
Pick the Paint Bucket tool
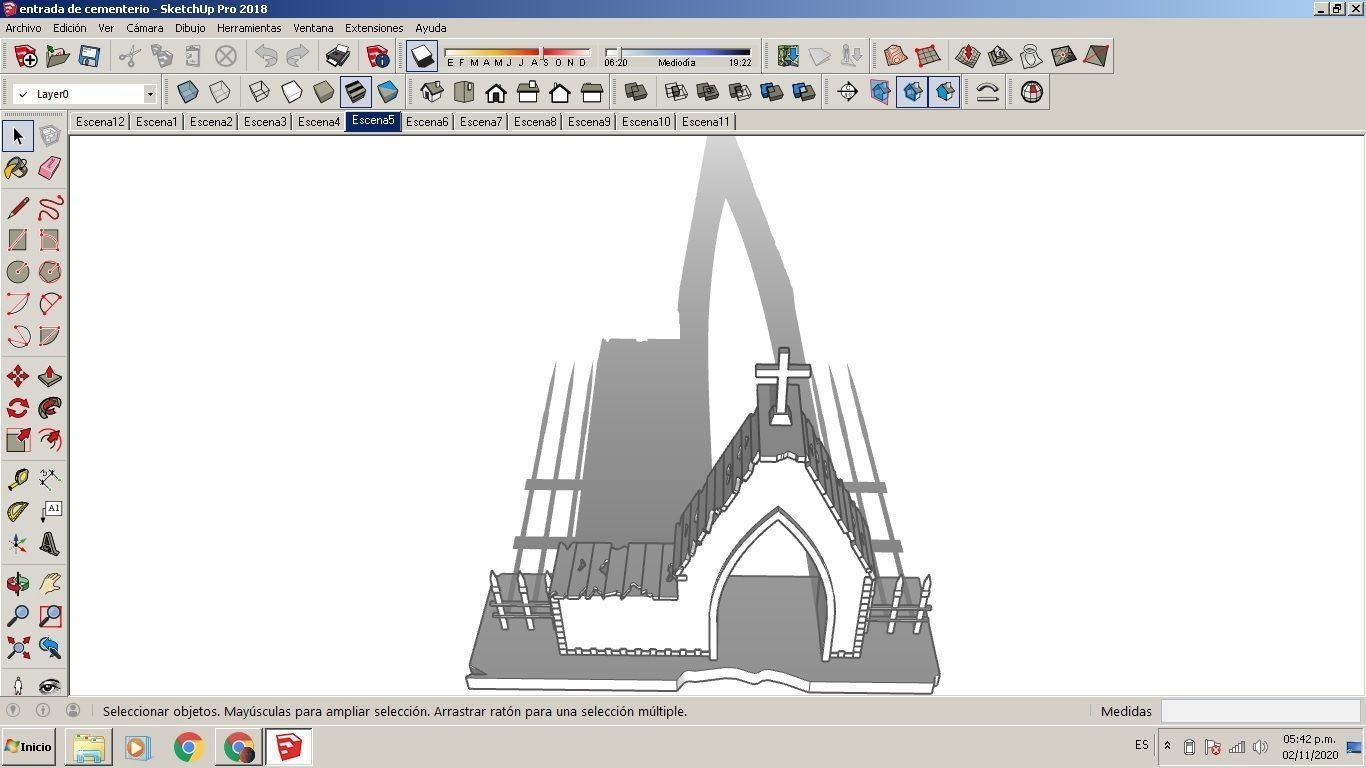pos(17,168)
